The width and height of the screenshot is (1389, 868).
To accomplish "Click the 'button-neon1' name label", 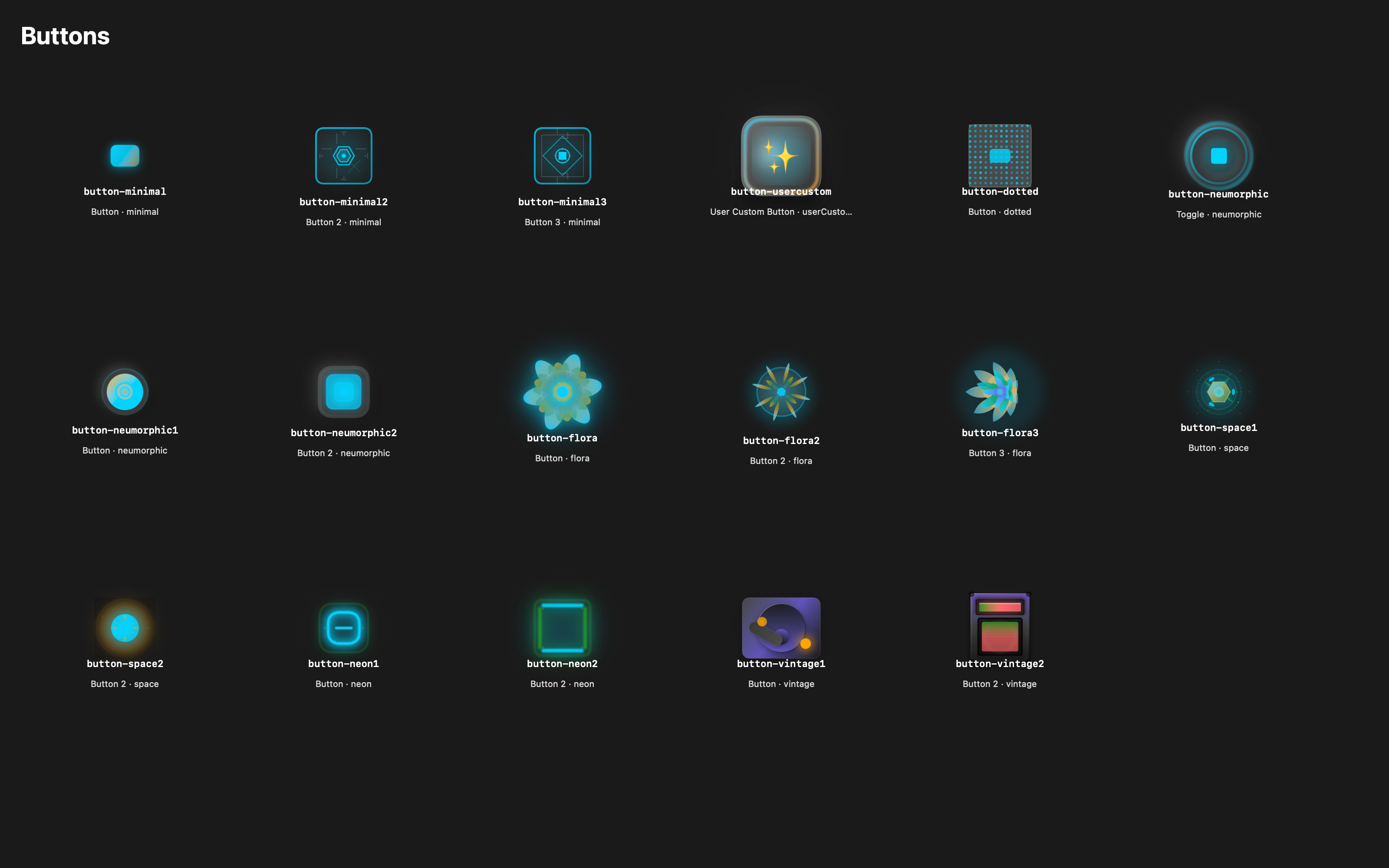I will click(x=343, y=663).
